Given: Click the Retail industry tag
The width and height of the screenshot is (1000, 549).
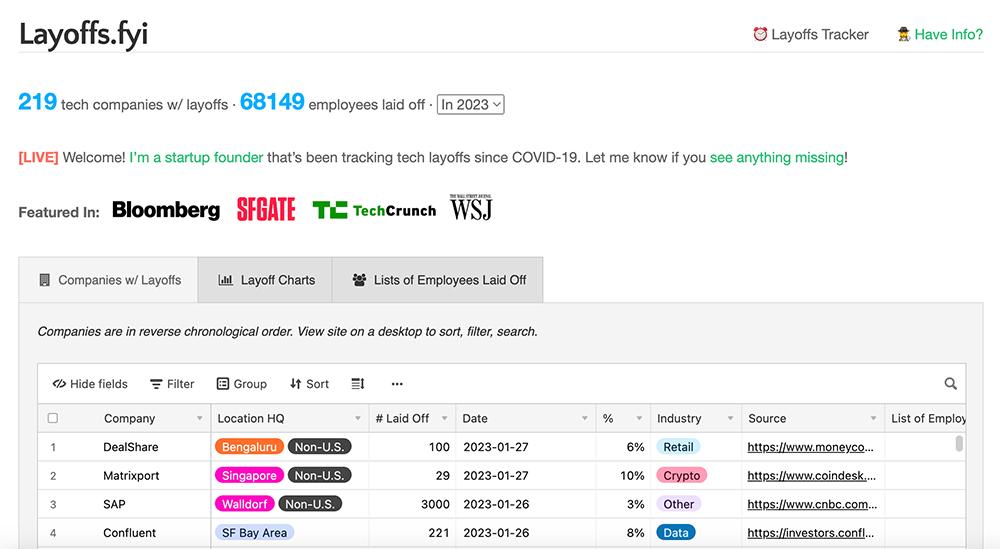Looking at the screenshot, I should [678, 447].
